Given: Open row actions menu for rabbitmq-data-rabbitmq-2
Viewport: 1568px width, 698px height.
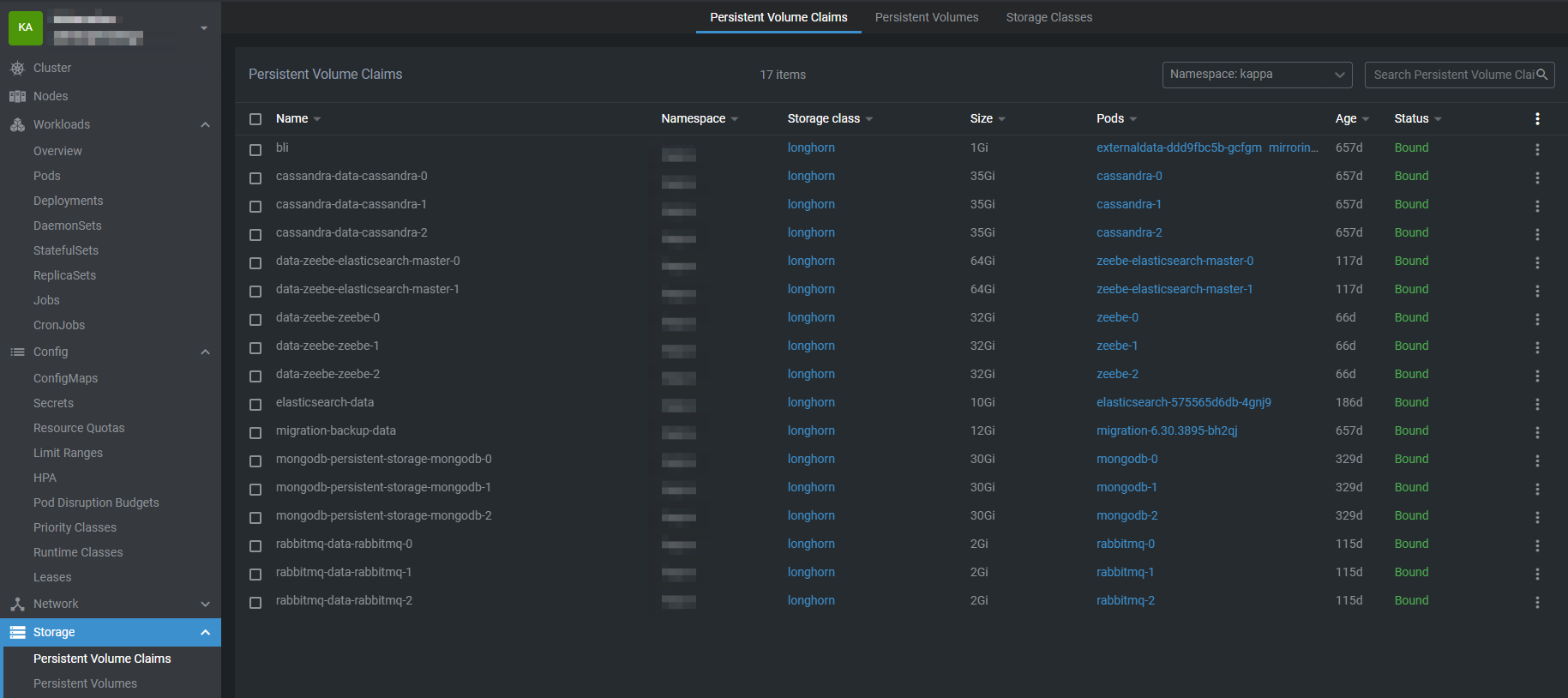Looking at the screenshot, I should (x=1537, y=602).
